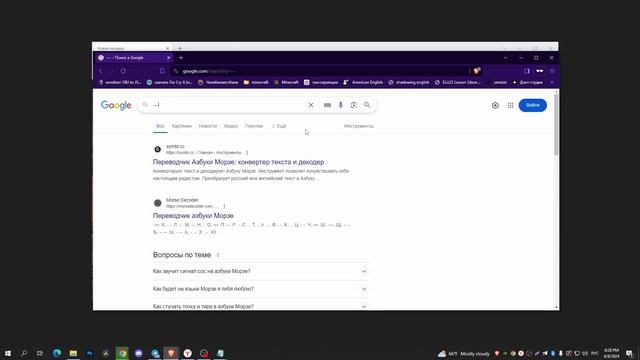Open the Google apps grid

point(511,105)
